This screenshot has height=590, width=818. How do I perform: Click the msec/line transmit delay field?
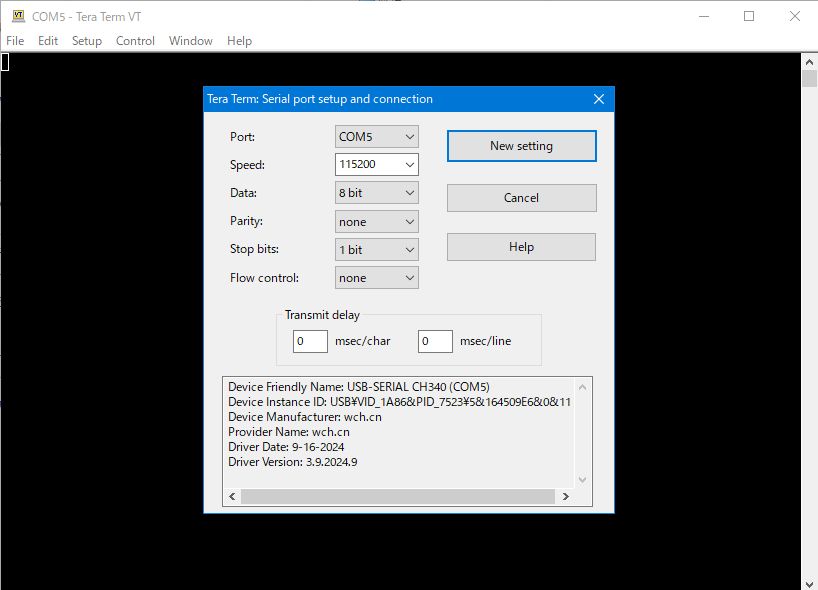(435, 341)
